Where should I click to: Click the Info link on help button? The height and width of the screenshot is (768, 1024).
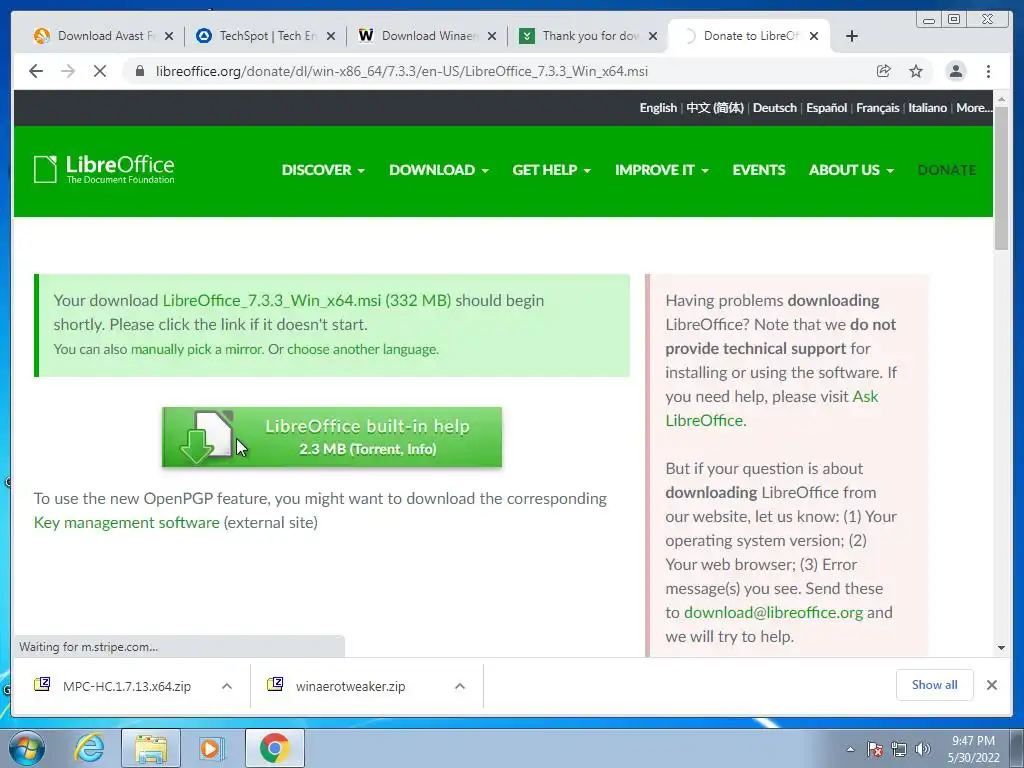click(x=419, y=449)
